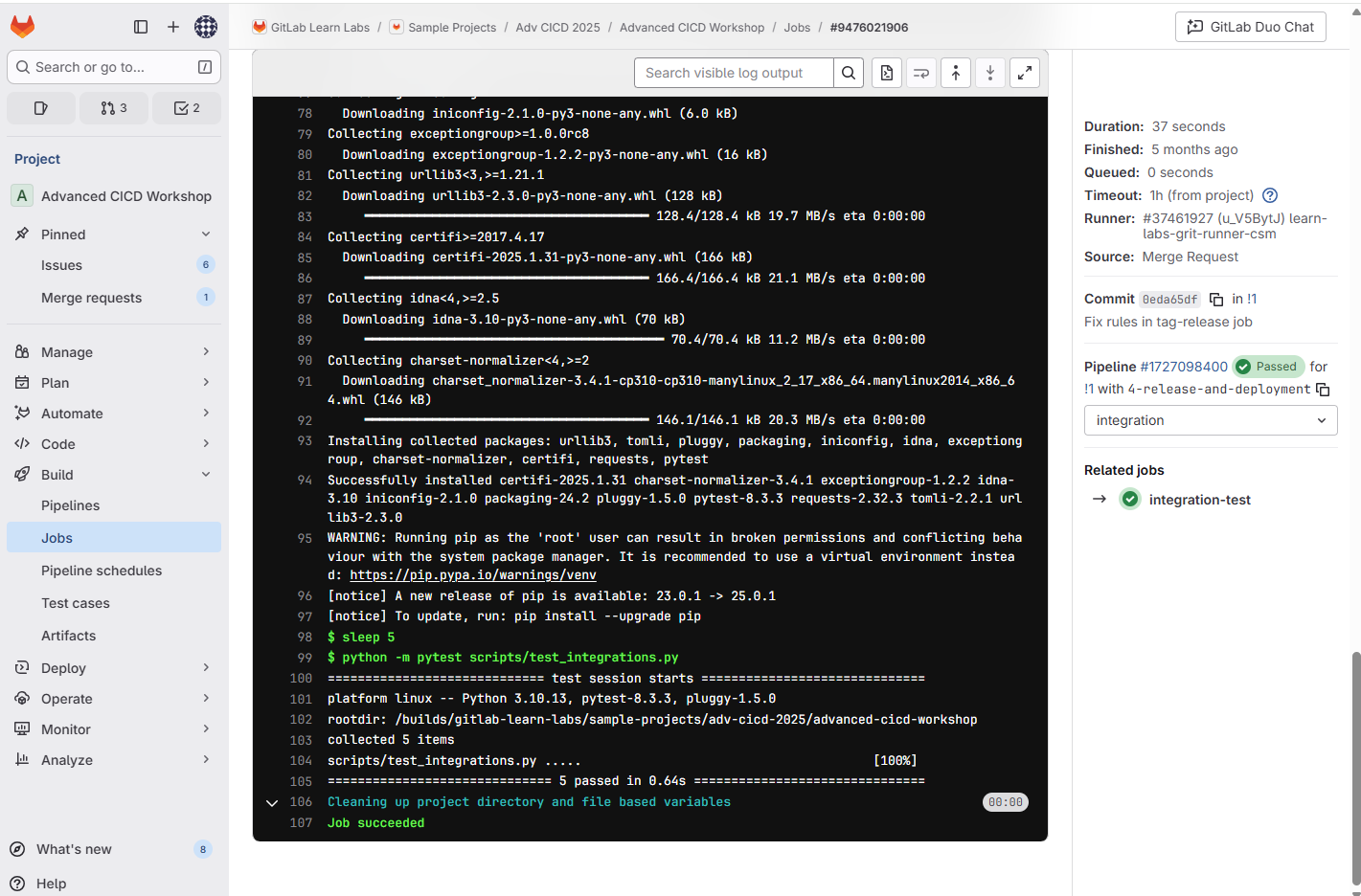The image size is (1361, 896).
Task: Open your merge requests shortcut in the sidebar
Action: (x=114, y=107)
